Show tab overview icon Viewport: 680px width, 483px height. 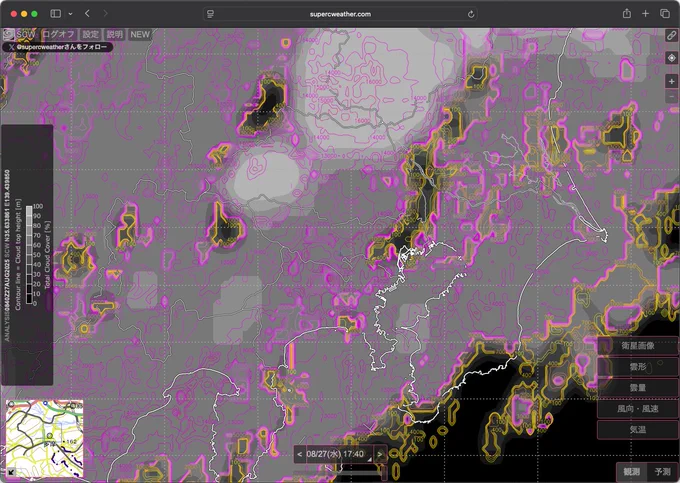pos(665,14)
